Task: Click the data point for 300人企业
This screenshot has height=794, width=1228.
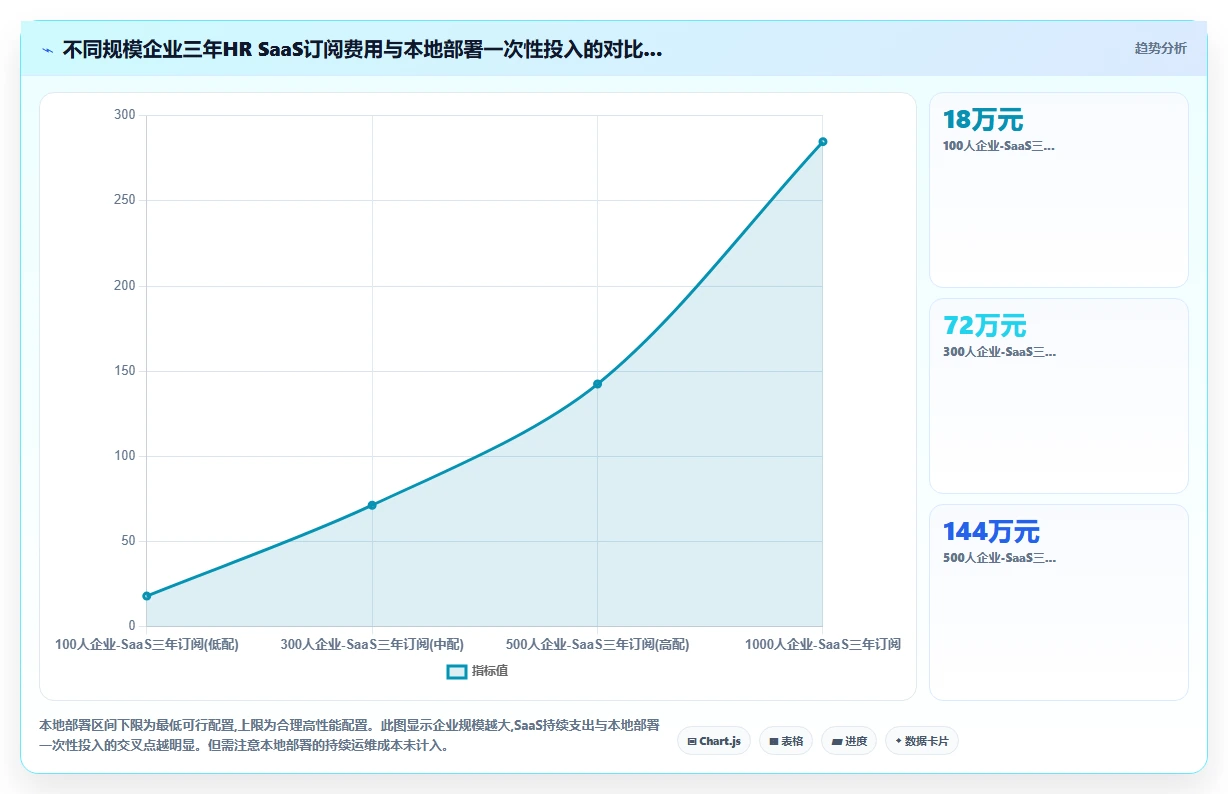Action: click(372, 505)
